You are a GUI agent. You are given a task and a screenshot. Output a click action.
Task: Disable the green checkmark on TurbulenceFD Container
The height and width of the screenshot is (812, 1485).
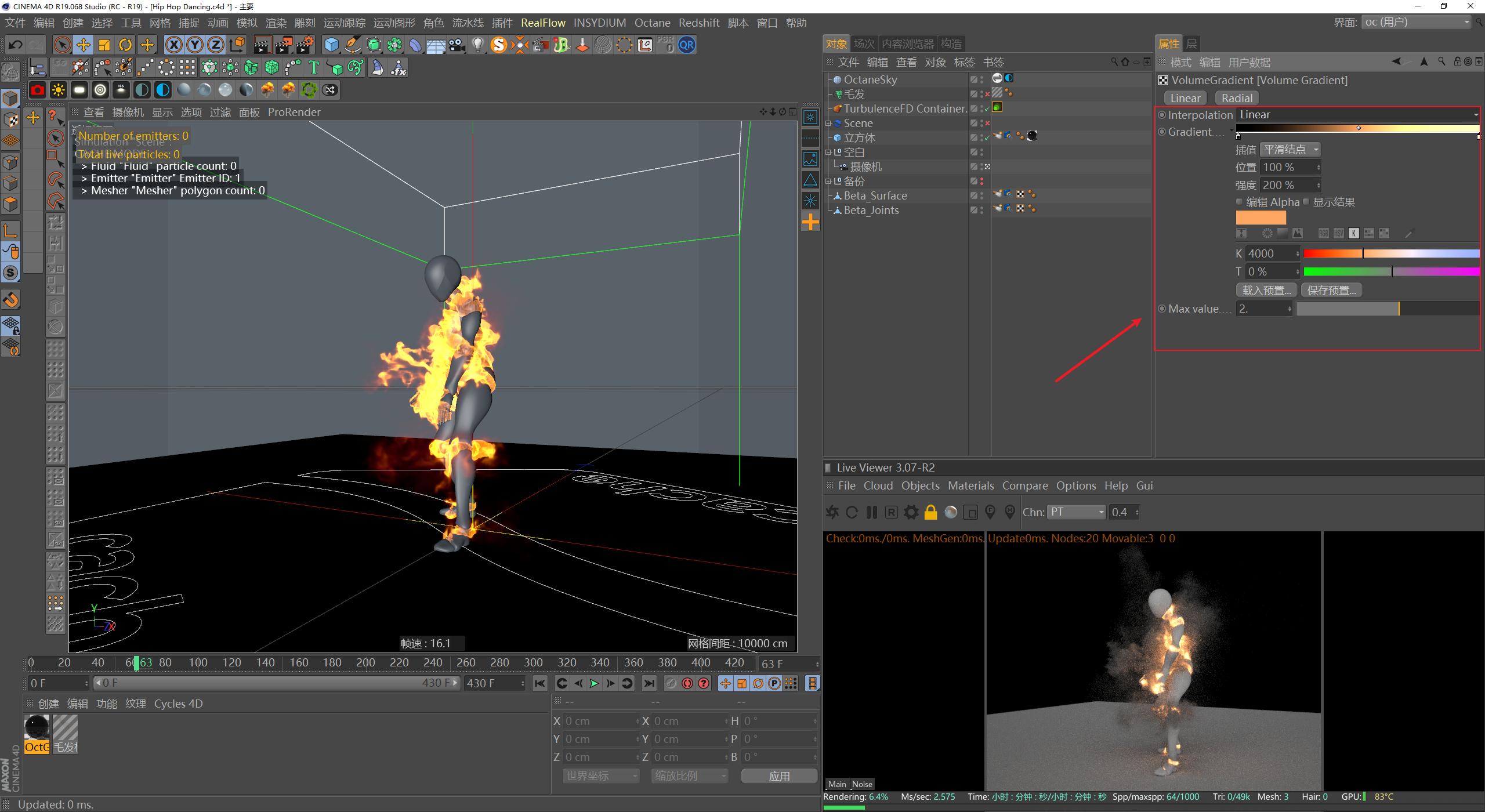(x=987, y=108)
